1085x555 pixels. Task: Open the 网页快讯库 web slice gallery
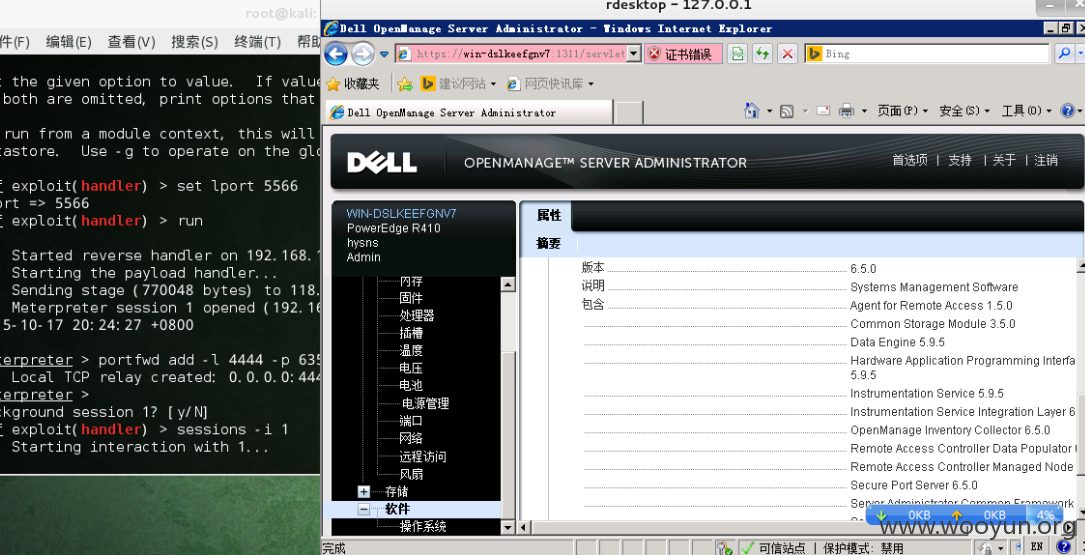click(x=550, y=84)
